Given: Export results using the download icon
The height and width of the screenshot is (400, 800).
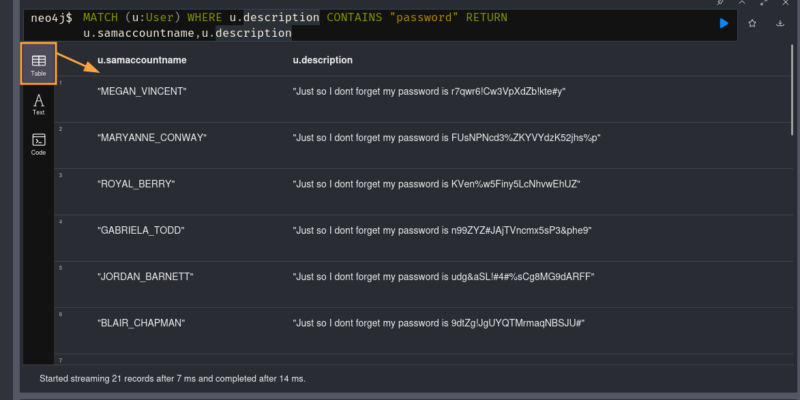Looking at the screenshot, I should click(779, 23).
